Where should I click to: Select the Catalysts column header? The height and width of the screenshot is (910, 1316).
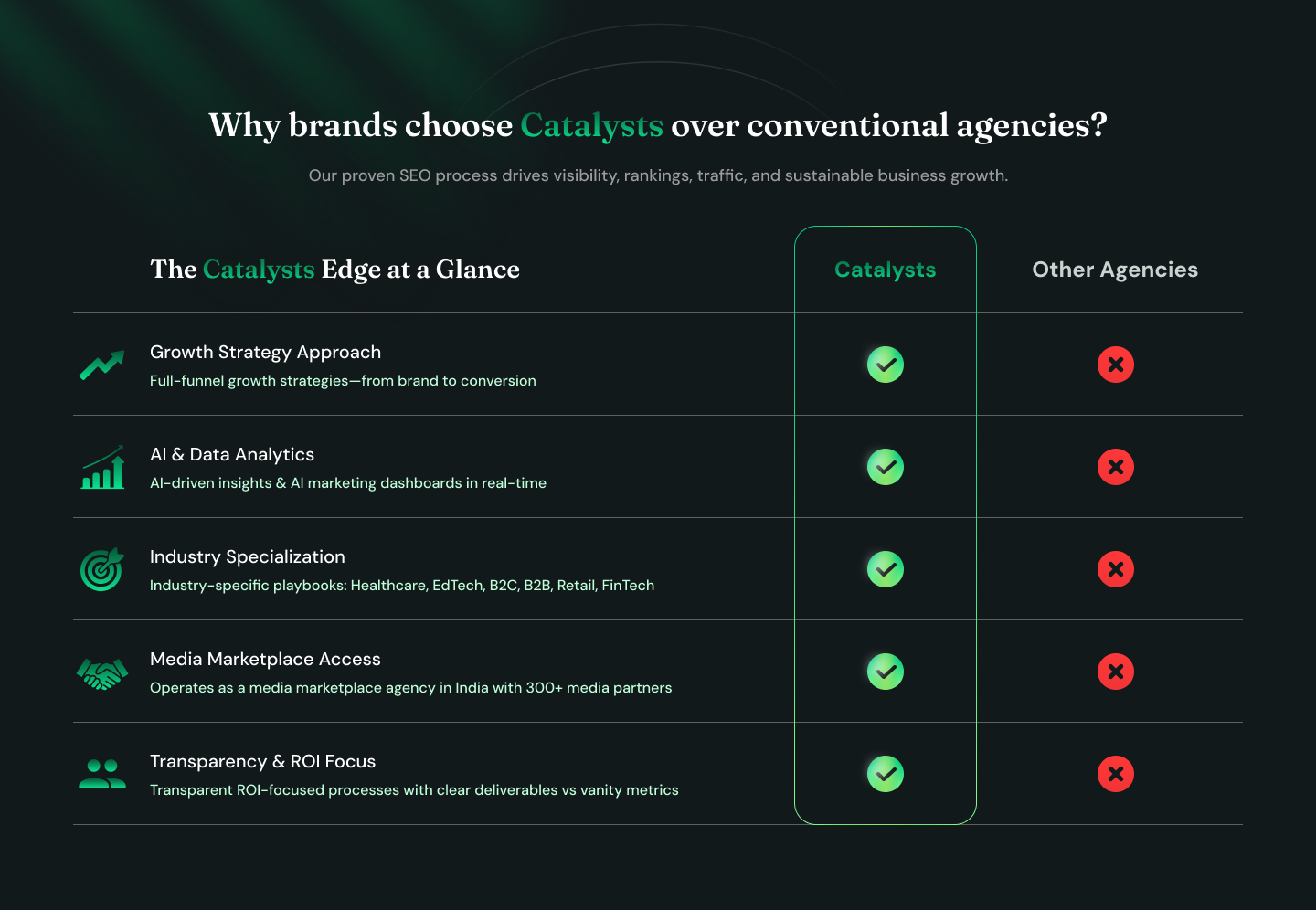tap(886, 270)
